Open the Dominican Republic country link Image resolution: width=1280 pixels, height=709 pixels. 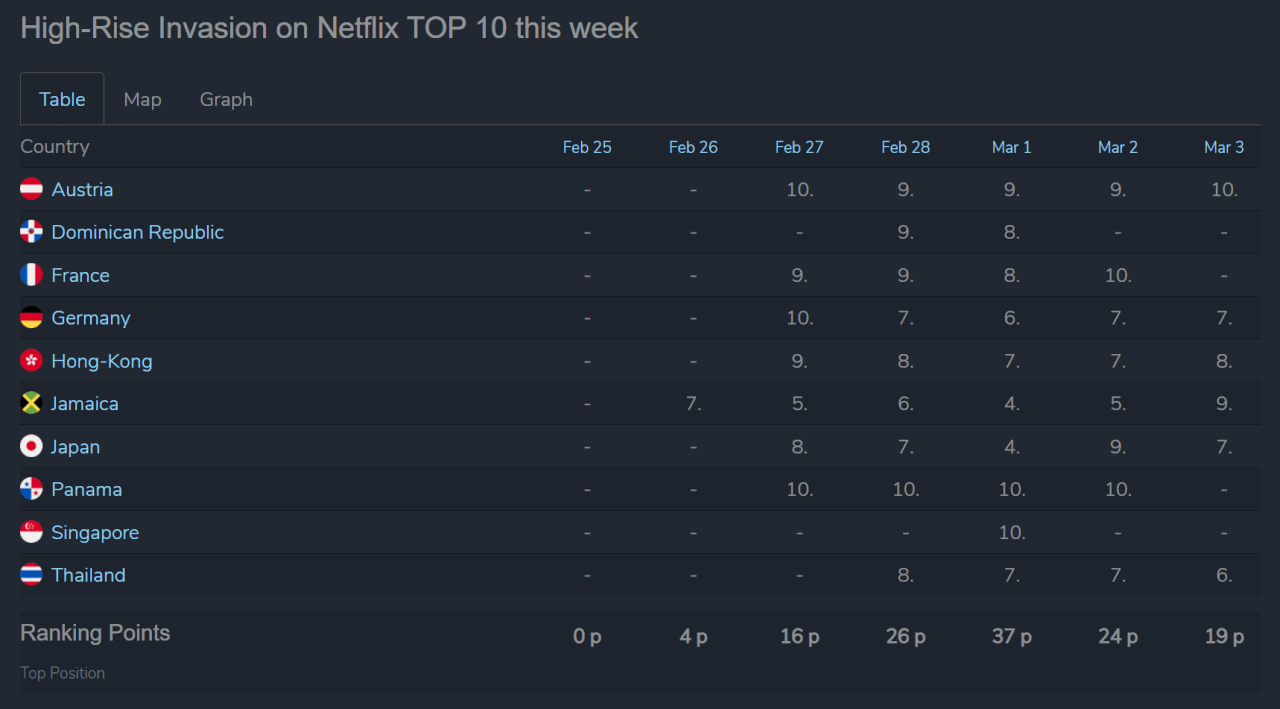137,232
